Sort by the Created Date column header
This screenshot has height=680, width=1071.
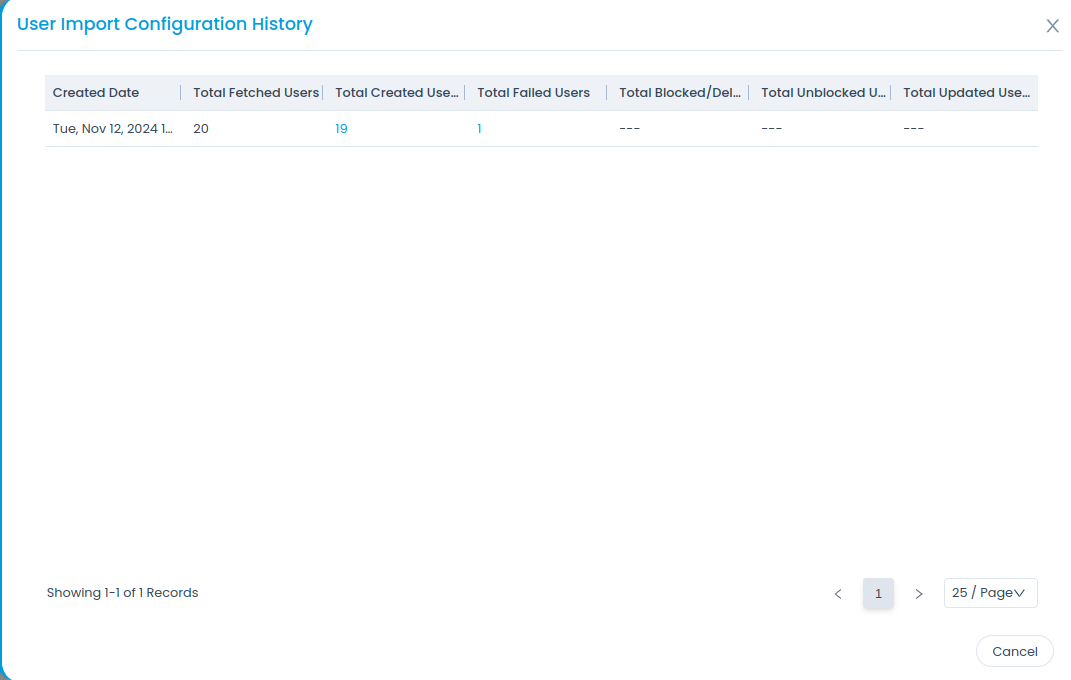[96, 93]
